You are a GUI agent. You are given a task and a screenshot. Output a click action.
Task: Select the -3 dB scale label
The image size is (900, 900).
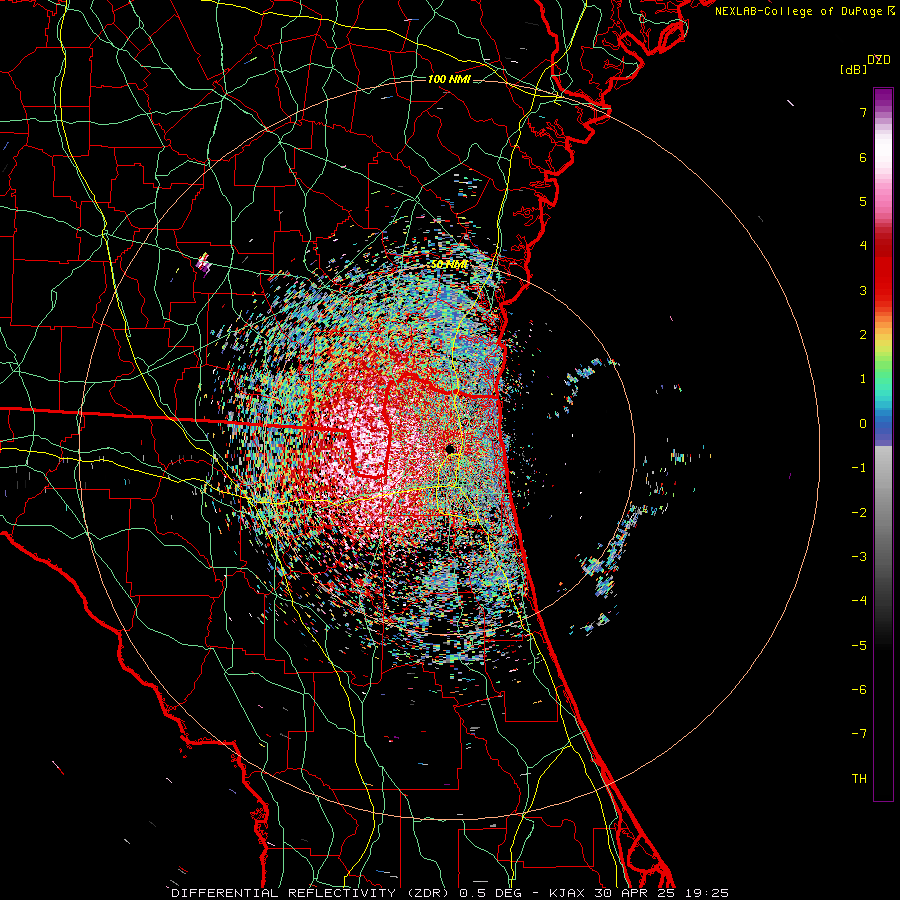click(x=859, y=557)
